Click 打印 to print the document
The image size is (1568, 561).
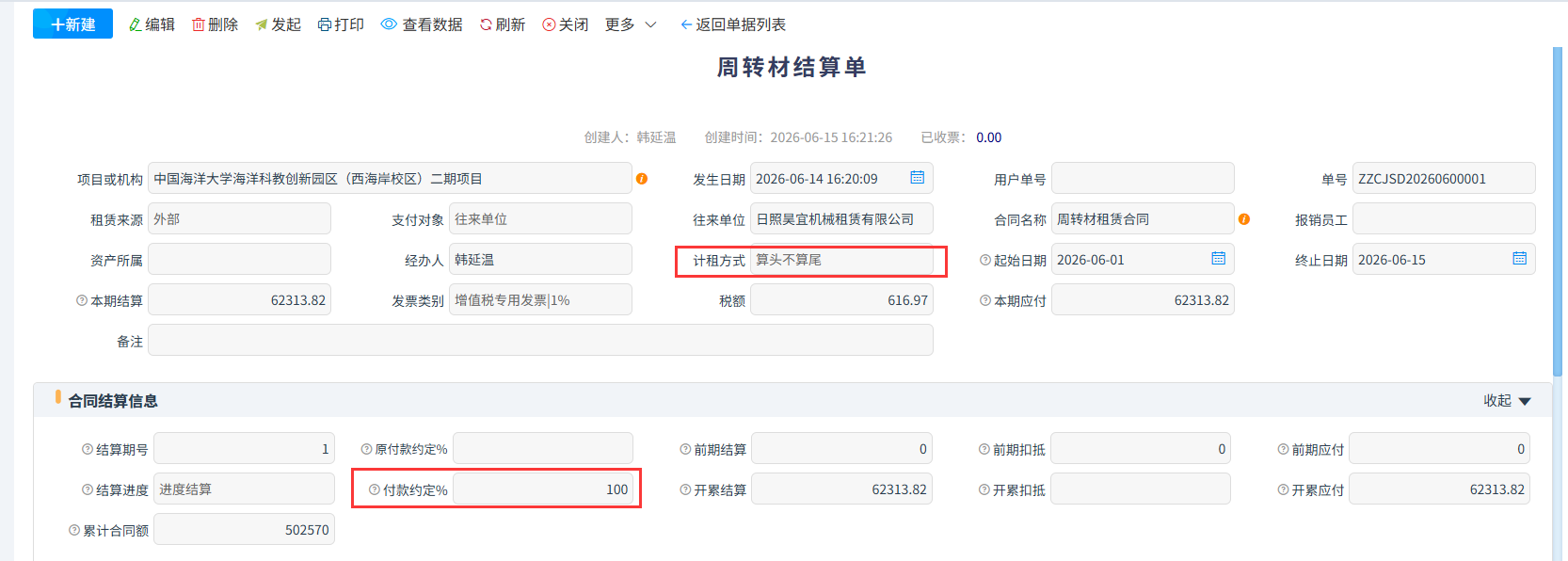pos(341,24)
